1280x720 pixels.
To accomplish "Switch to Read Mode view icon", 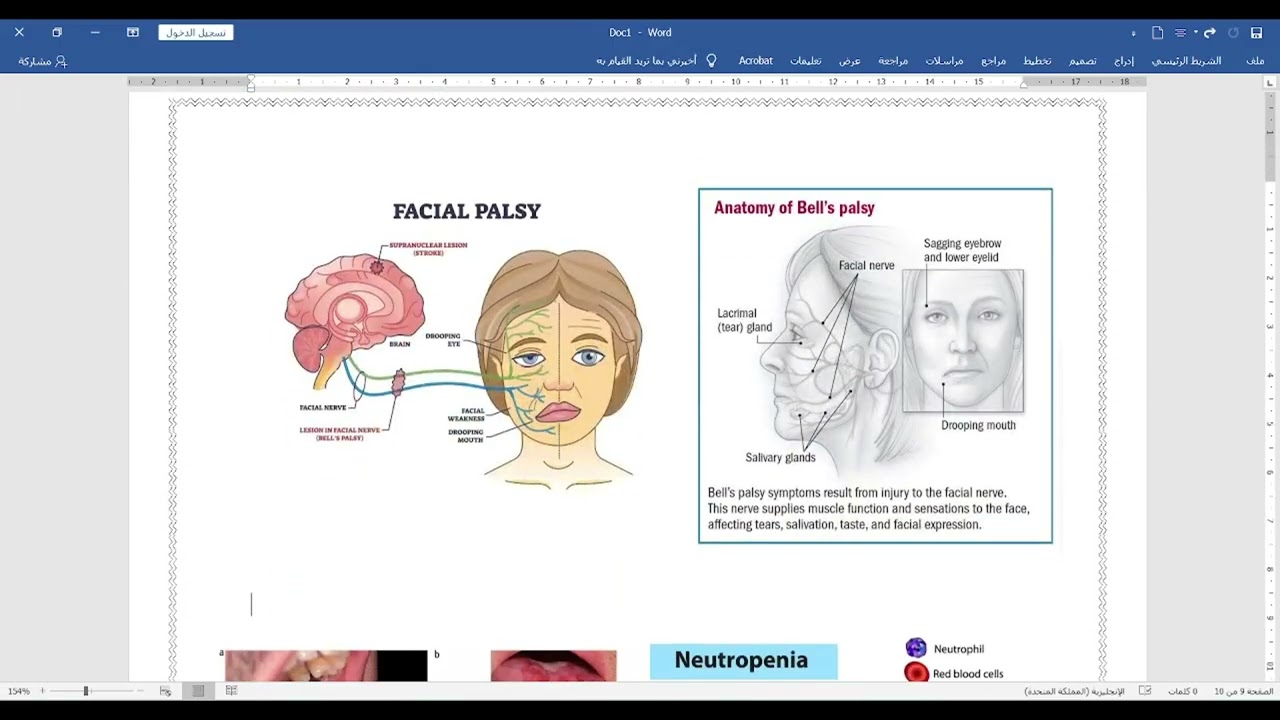I will (231, 691).
